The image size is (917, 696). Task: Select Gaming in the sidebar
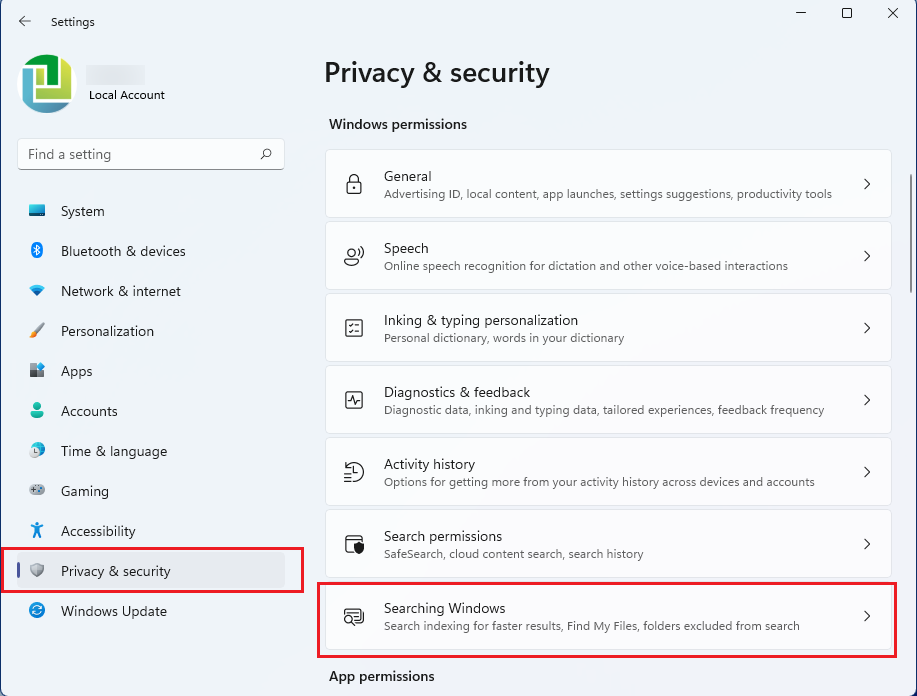click(151, 491)
